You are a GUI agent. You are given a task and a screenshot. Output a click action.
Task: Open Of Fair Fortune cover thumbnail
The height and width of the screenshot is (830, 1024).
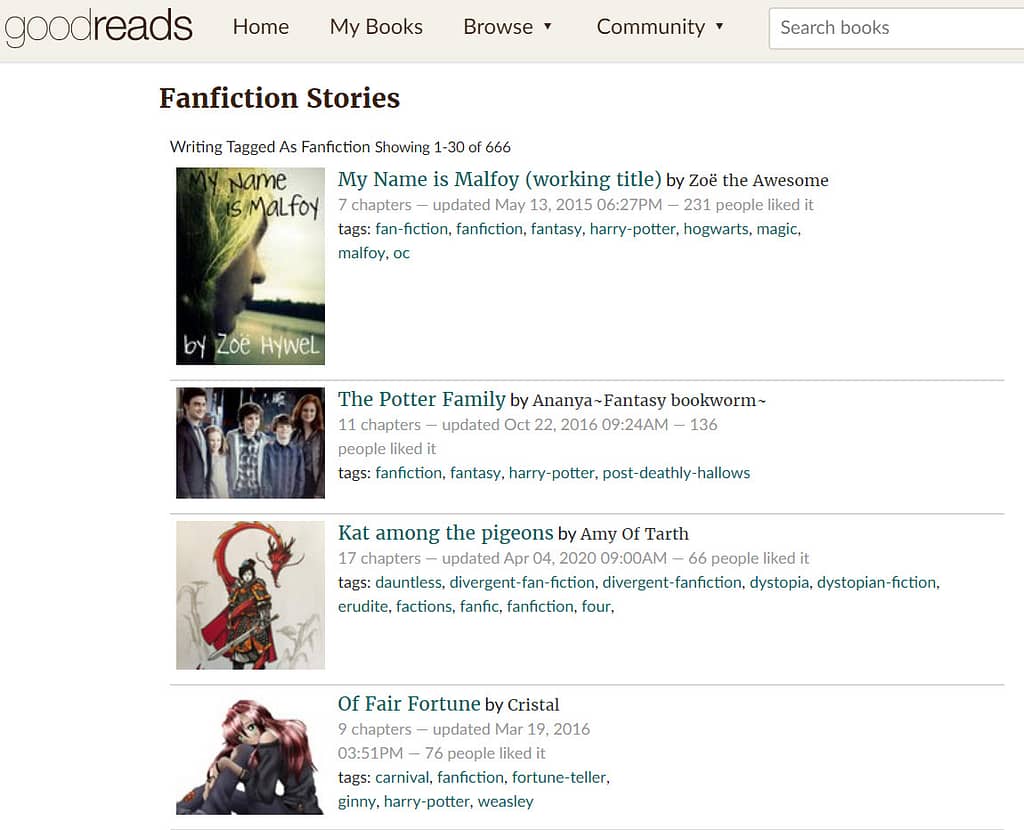coord(250,756)
